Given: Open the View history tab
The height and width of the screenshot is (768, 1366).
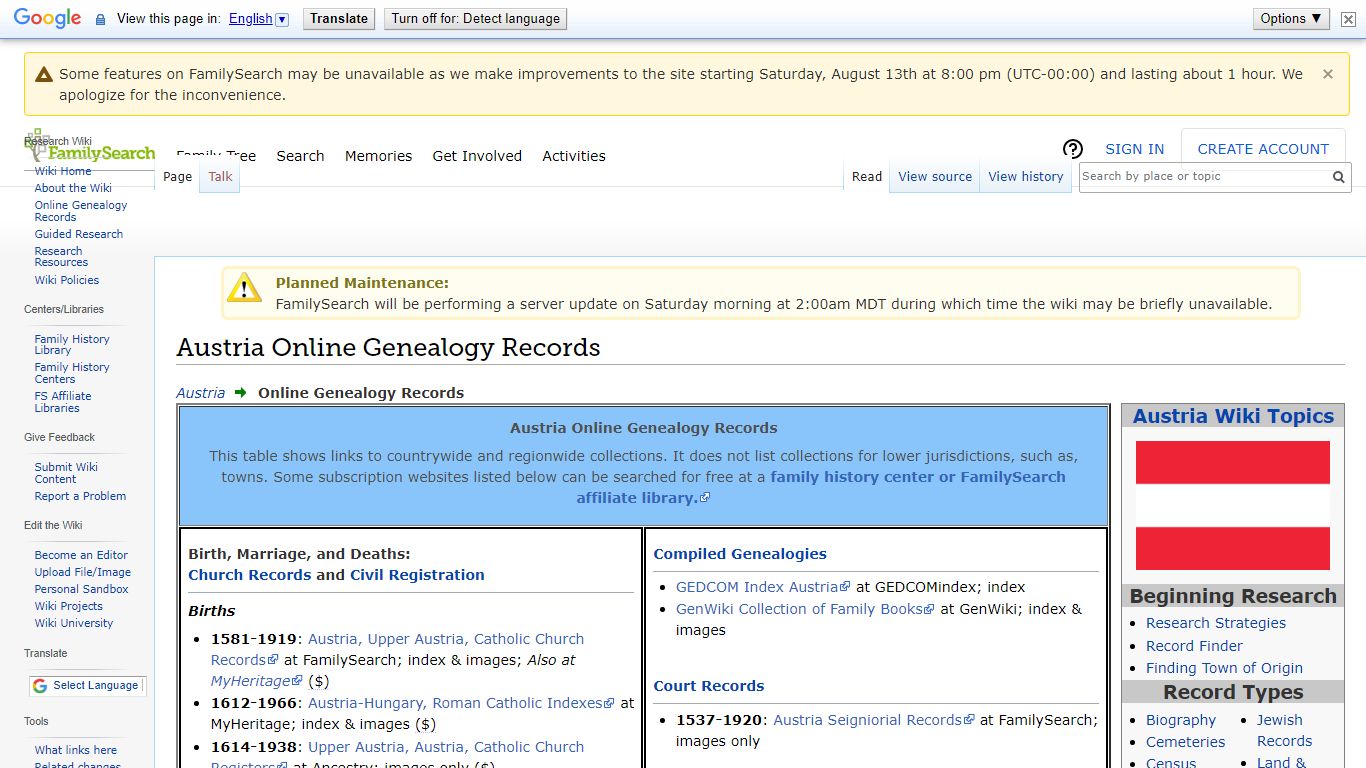Looking at the screenshot, I should (x=1026, y=177).
